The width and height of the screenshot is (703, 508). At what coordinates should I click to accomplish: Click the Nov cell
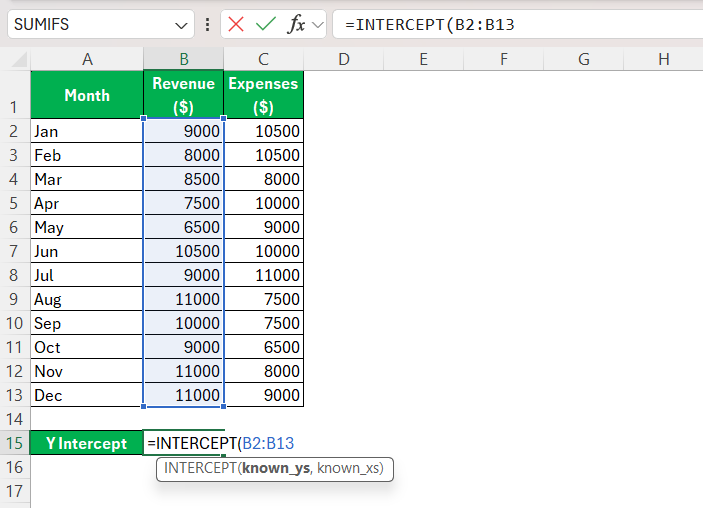(x=87, y=371)
